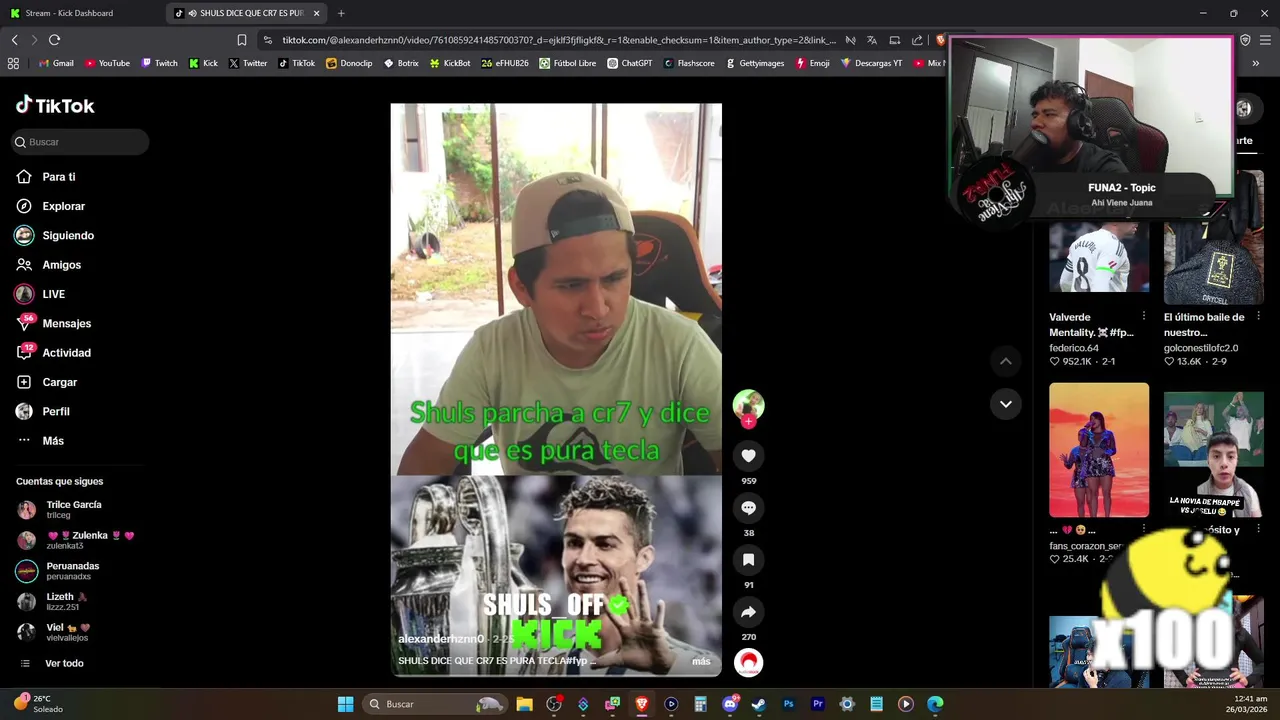Open Discord from taskbar
The width and height of the screenshot is (1280, 720).
730,704
